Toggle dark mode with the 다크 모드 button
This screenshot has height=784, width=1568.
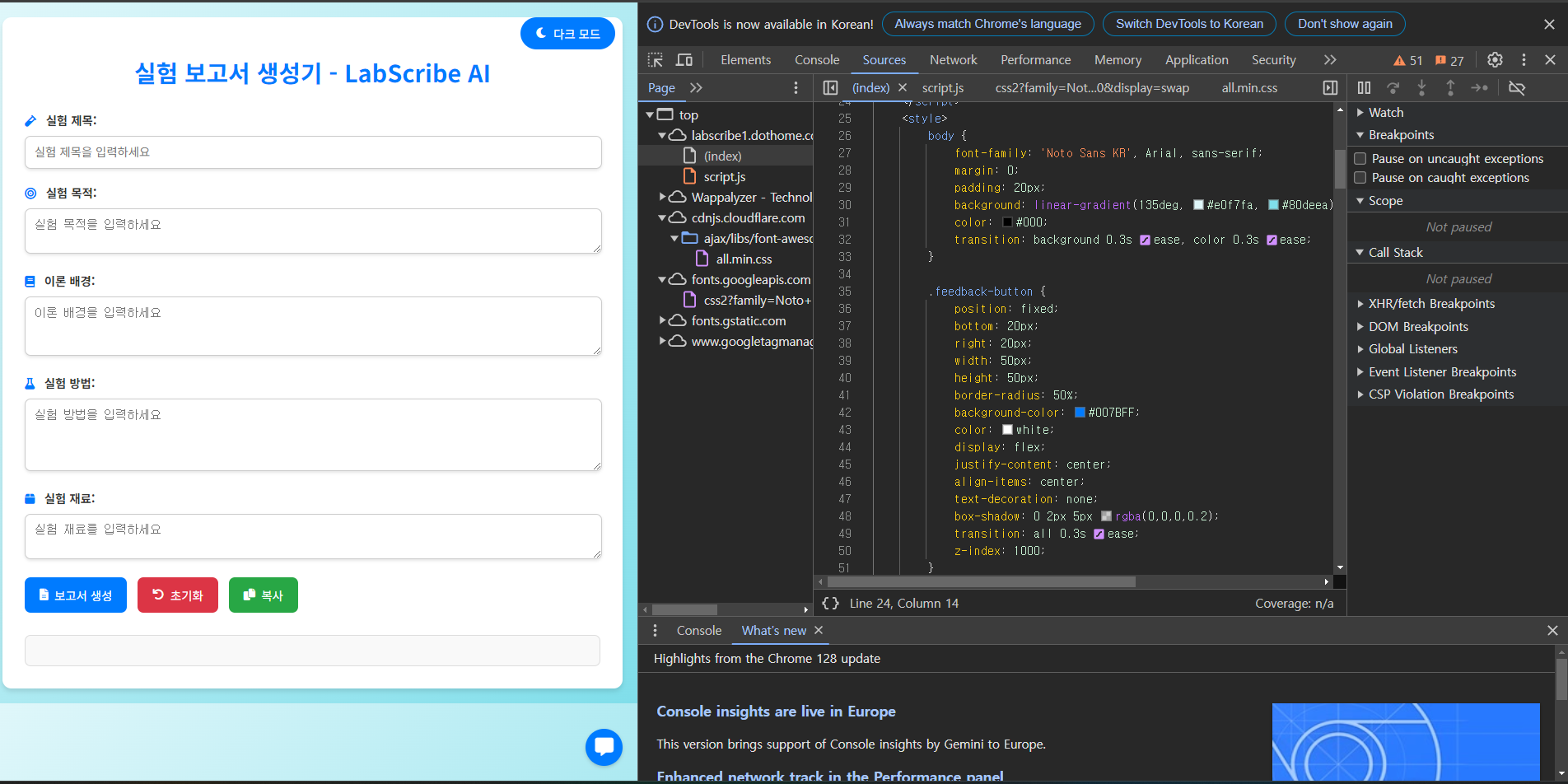coord(567,34)
